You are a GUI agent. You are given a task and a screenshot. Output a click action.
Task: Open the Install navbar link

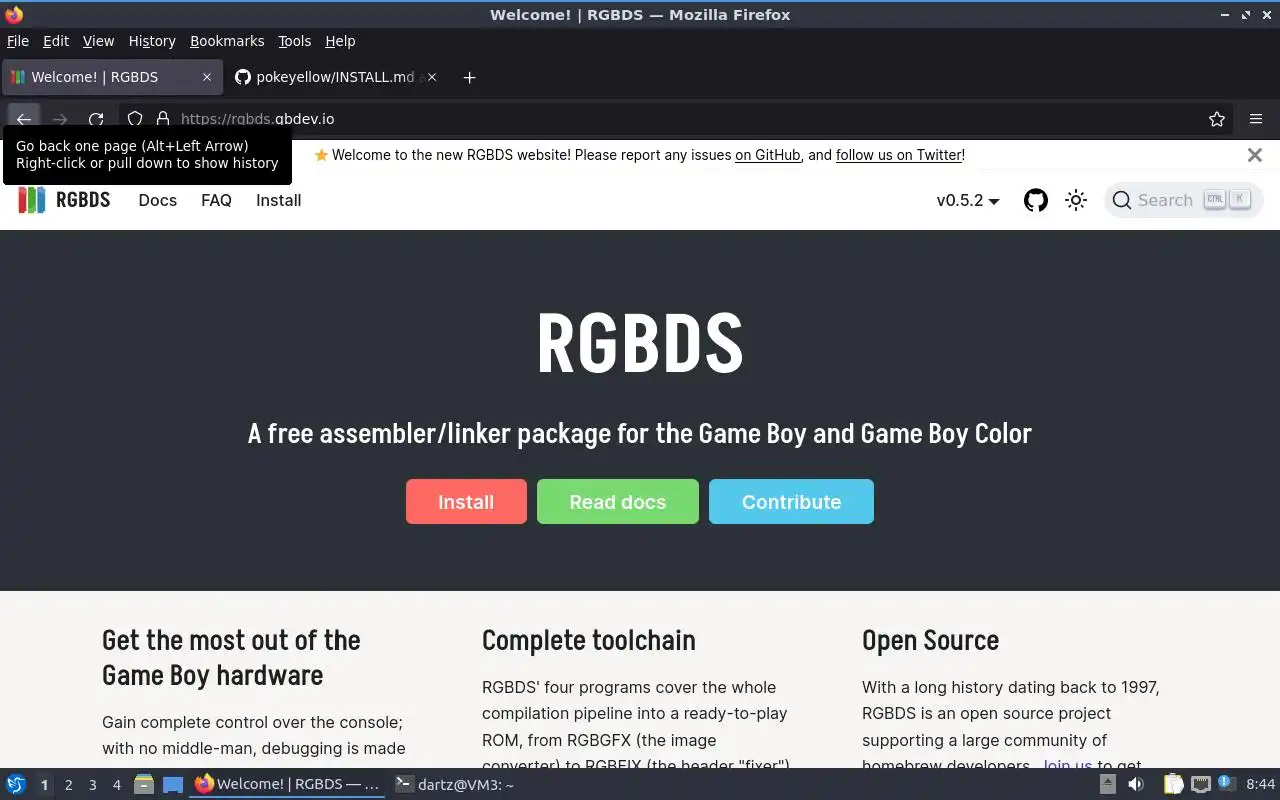[x=278, y=200]
